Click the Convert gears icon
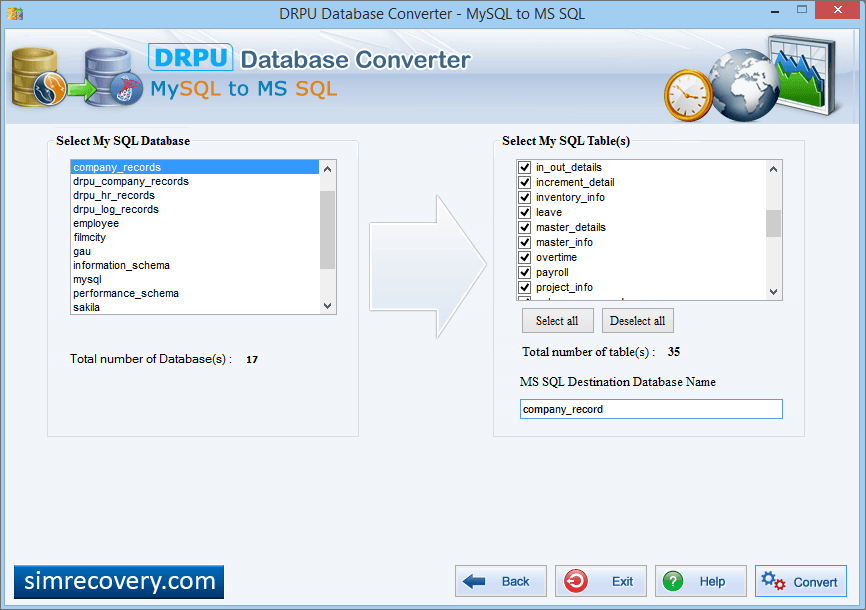This screenshot has width=866, height=610. tap(773, 581)
